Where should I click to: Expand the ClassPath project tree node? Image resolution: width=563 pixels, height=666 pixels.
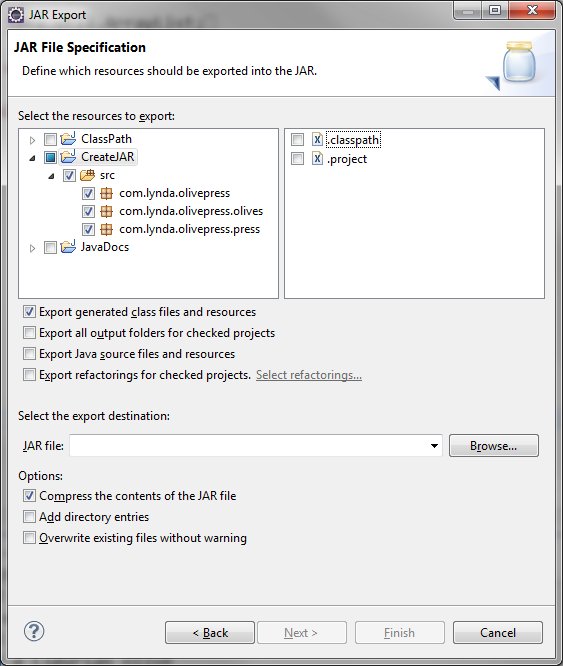(32, 140)
